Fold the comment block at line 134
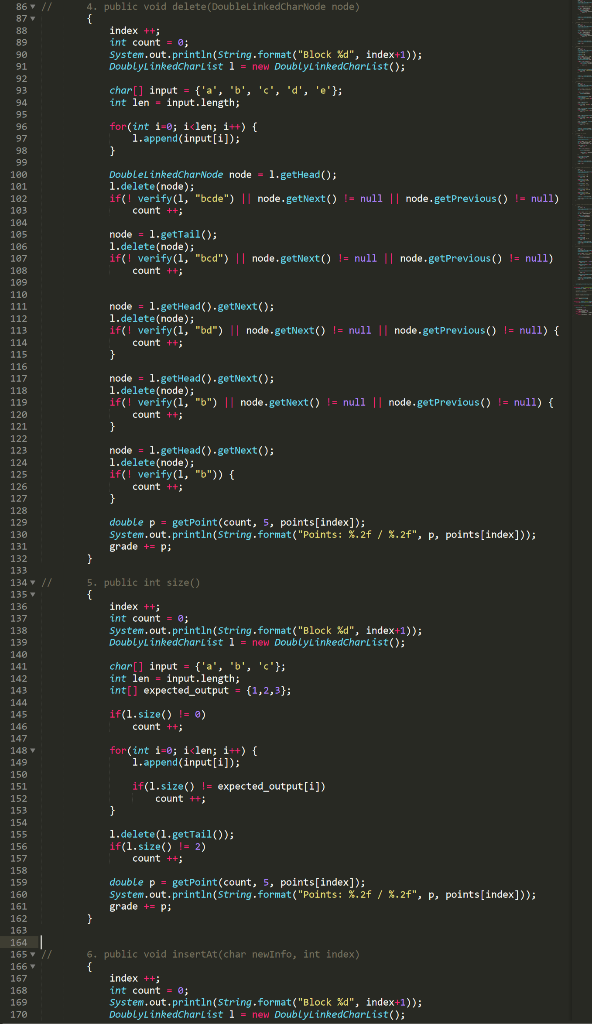 pyautogui.click(x=33, y=583)
